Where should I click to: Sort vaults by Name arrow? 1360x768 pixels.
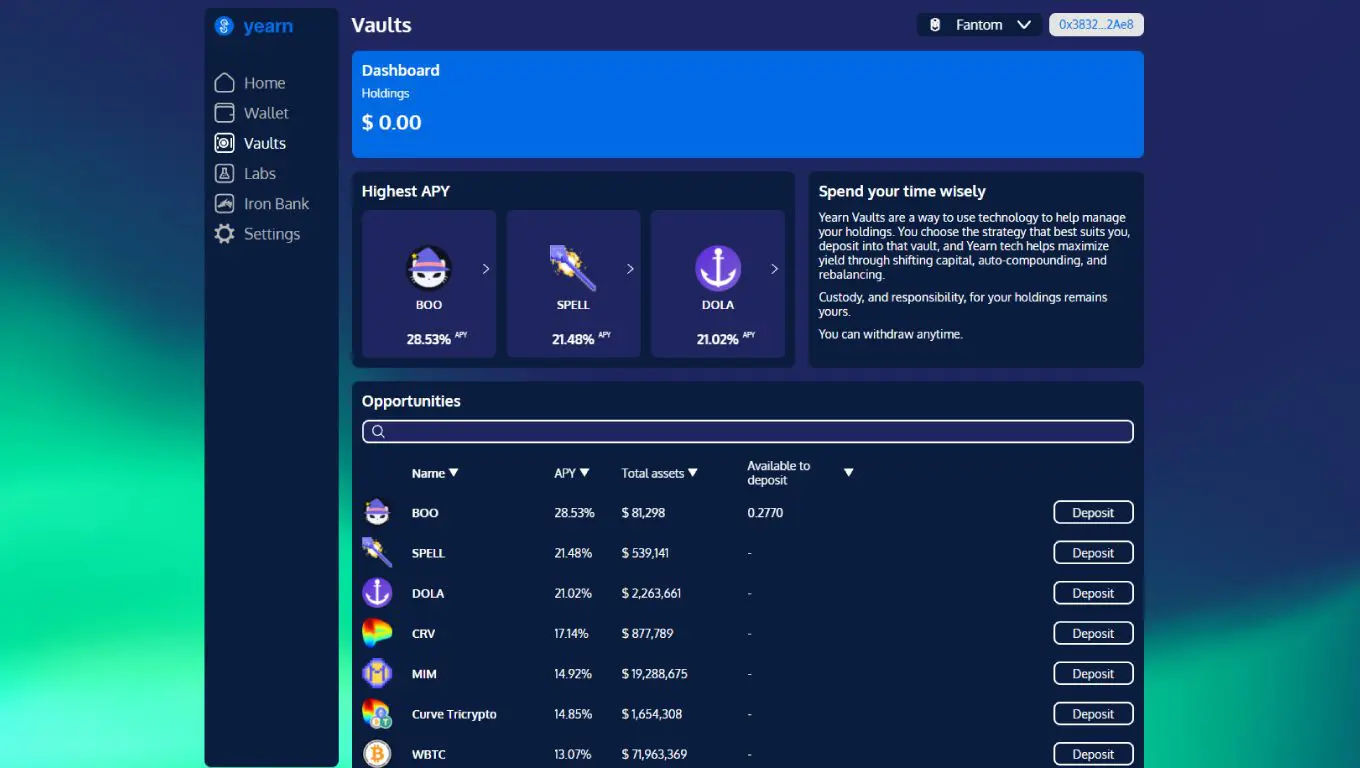click(x=453, y=473)
